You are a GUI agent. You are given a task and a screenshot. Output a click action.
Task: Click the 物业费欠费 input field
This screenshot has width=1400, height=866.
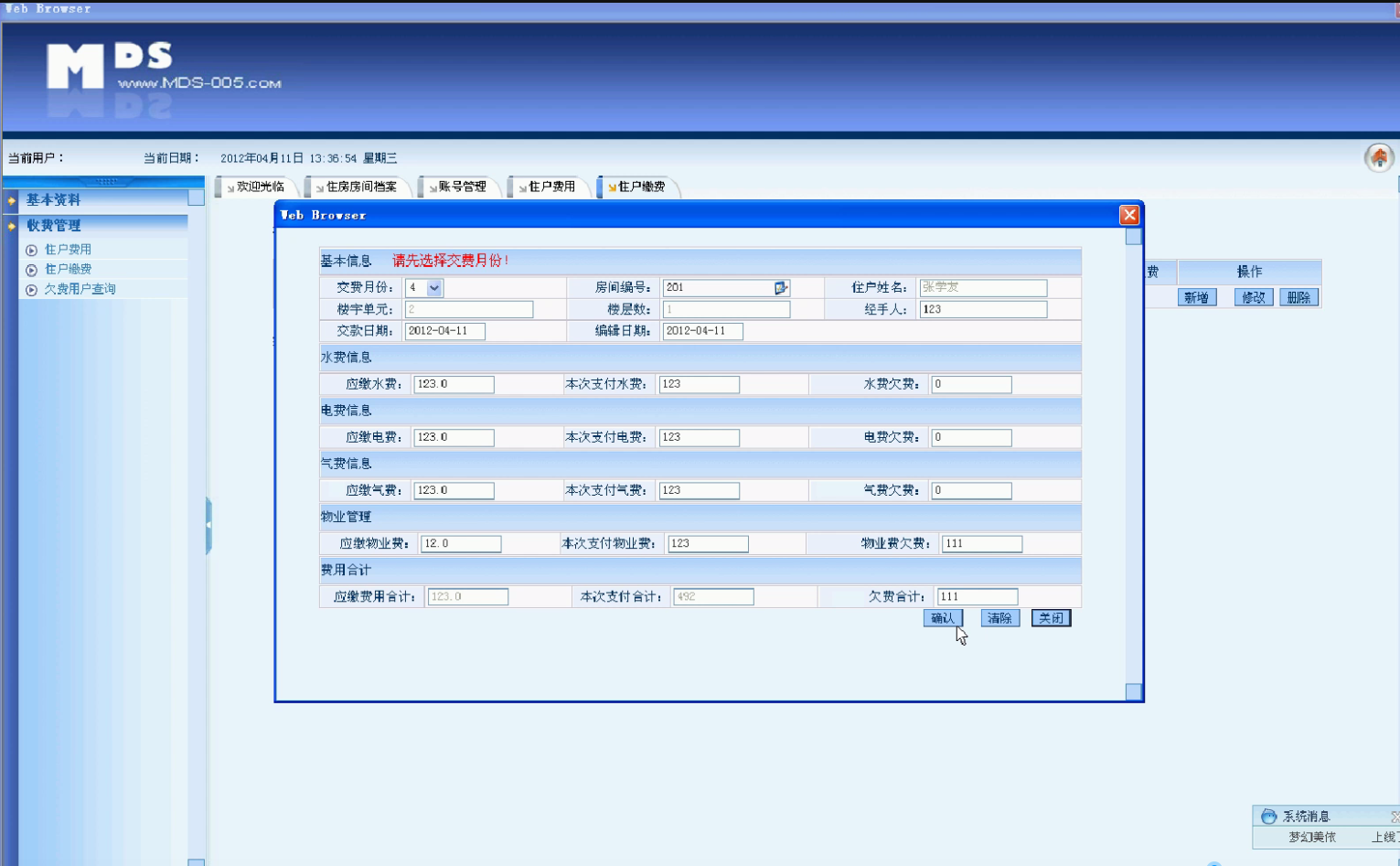[x=982, y=543]
